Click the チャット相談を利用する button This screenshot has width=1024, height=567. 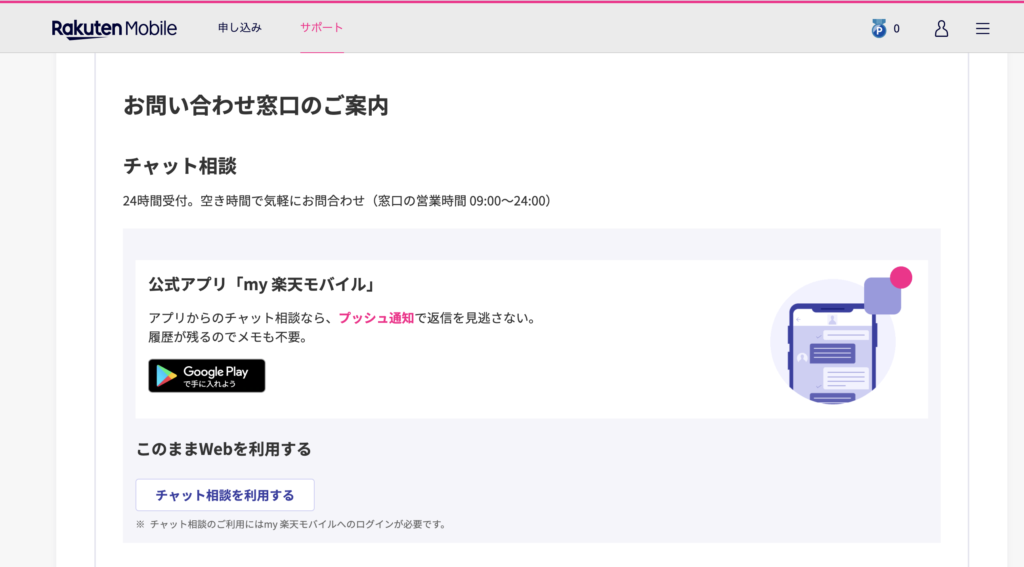pos(225,495)
